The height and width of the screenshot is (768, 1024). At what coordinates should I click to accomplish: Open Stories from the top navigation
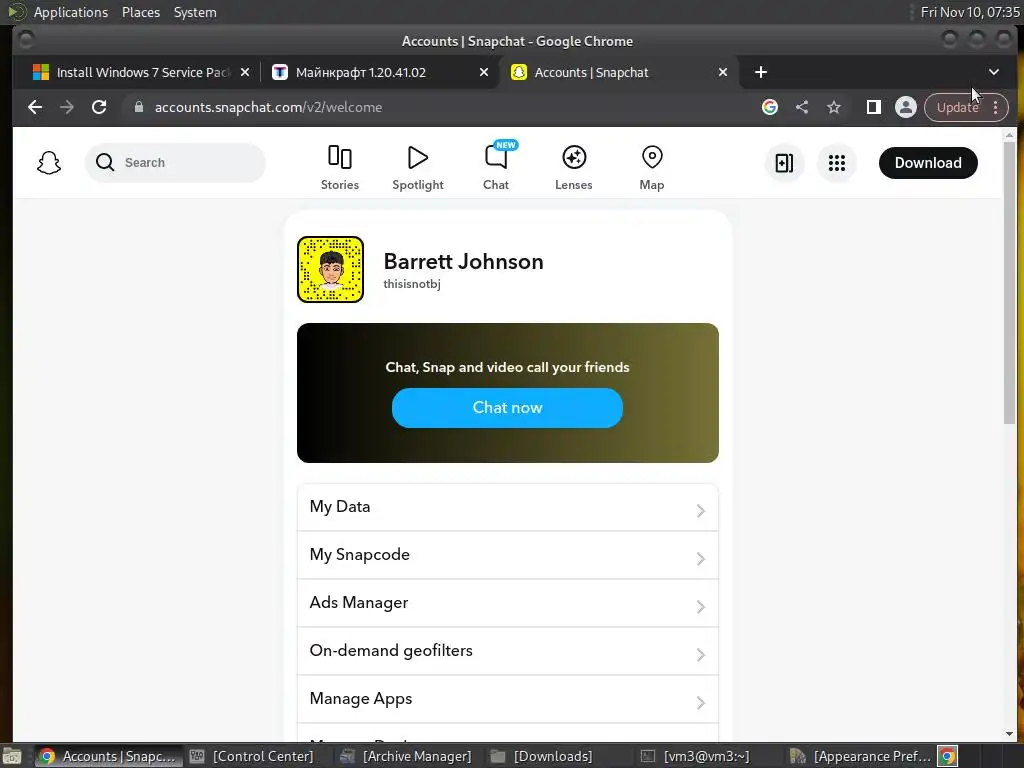click(x=340, y=168)
